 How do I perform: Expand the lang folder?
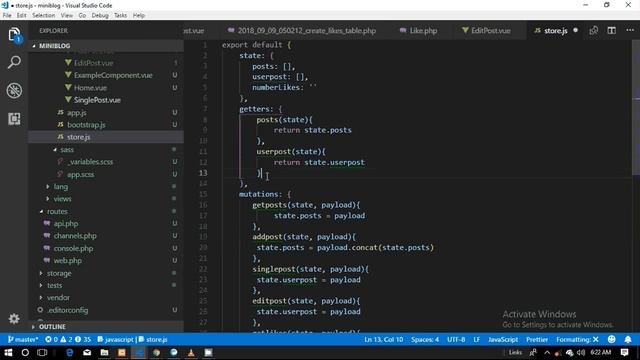[x=60, y=187]
